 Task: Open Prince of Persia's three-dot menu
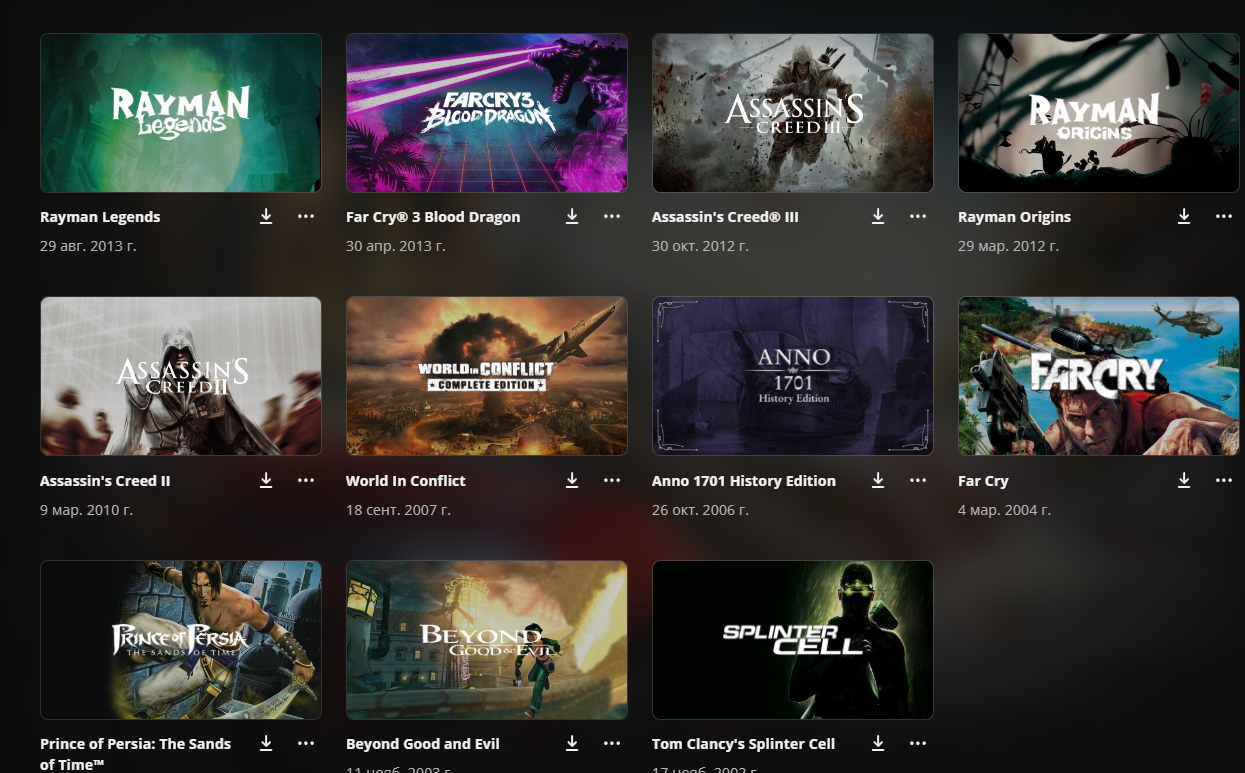pos(306,744)
